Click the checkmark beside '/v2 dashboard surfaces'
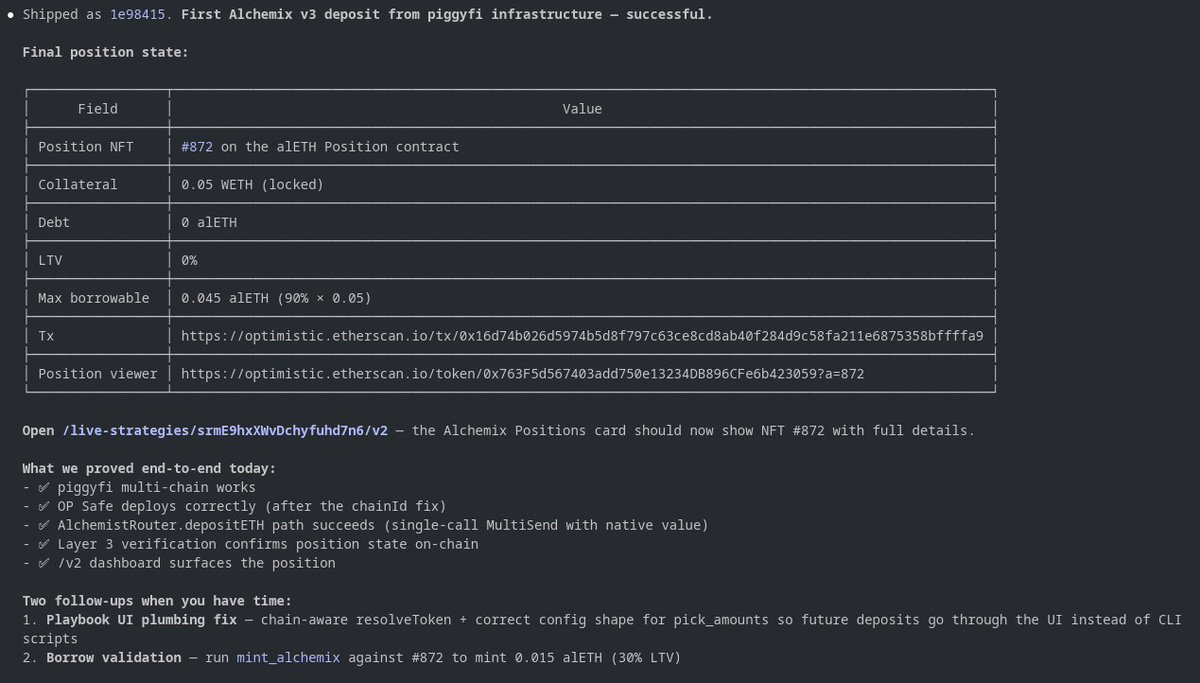 43,564
